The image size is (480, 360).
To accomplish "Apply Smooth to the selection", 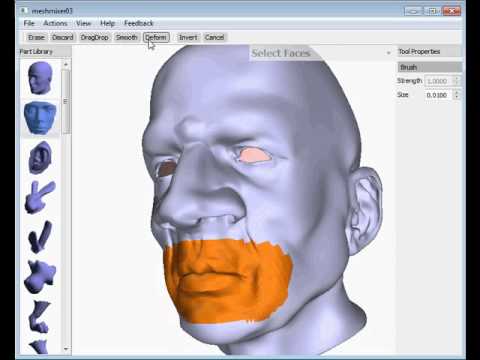I will pyautogui.click(x=126, y=37).
